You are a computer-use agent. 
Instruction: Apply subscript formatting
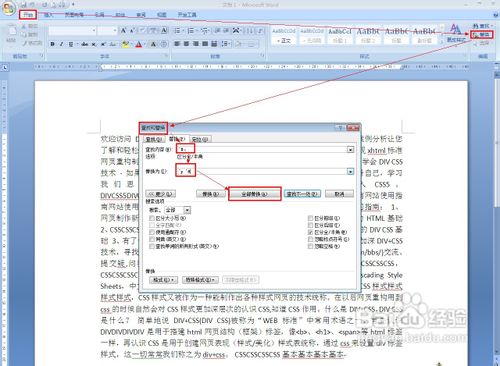(x=94, y=44)
